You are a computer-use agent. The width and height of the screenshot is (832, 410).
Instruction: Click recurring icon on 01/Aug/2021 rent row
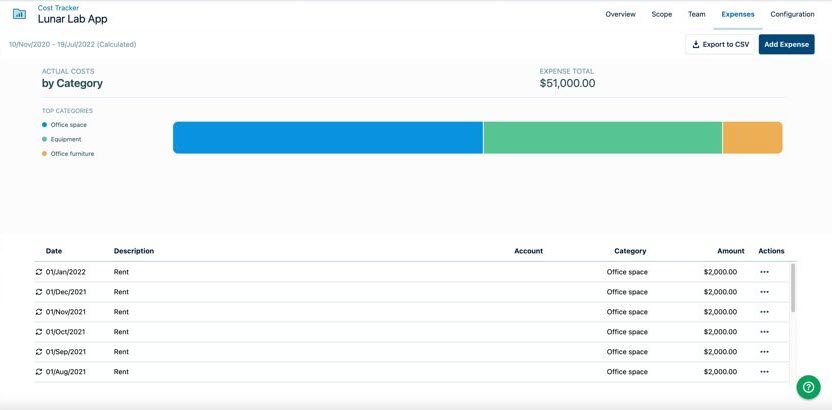pos(39,372)
